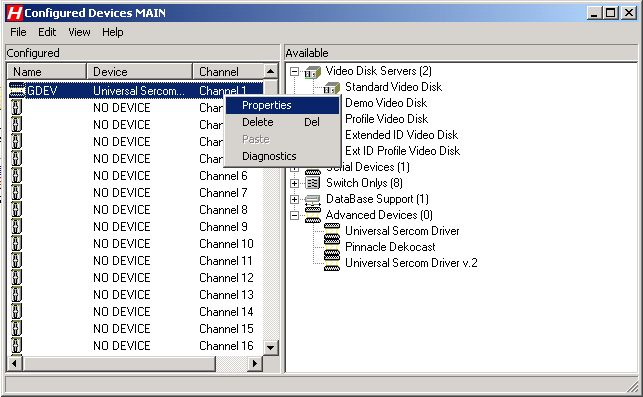Image resolution: width=643 pixels, height=397 pixels.
Task: Collapse the Advanced Devices tree node
Action: [x=294, y=215]
